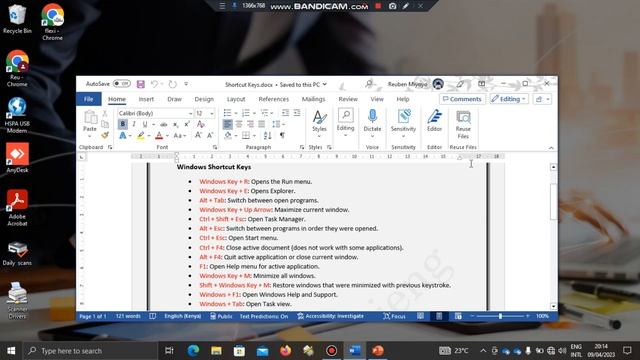Cut selection with scissors icon
The height and width of the screenshot is (360, 640).
pyautogui.click(x=105, y=113)
